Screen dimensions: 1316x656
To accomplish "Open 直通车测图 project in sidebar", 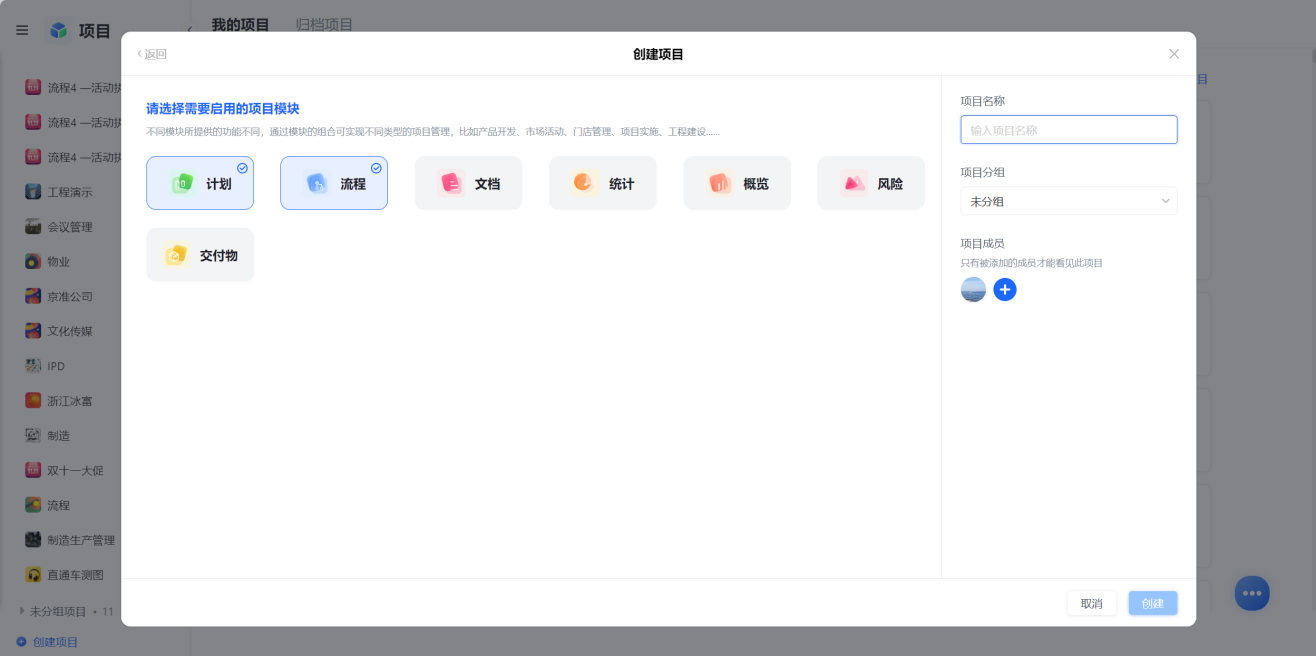I will coord(75,575).
